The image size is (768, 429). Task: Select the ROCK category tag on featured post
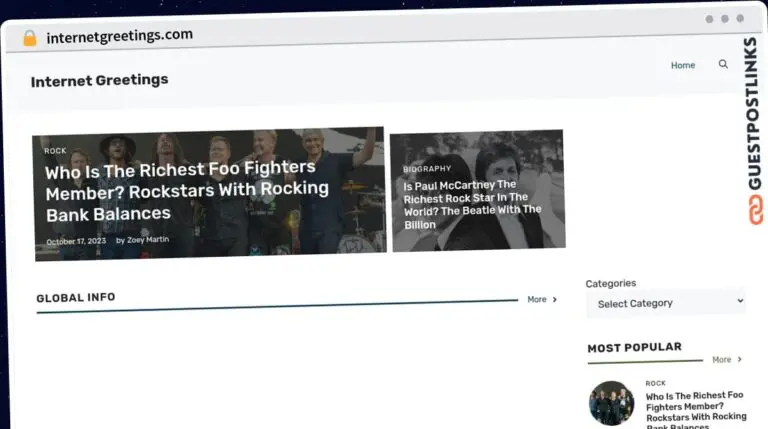click(x=55, y=151)
